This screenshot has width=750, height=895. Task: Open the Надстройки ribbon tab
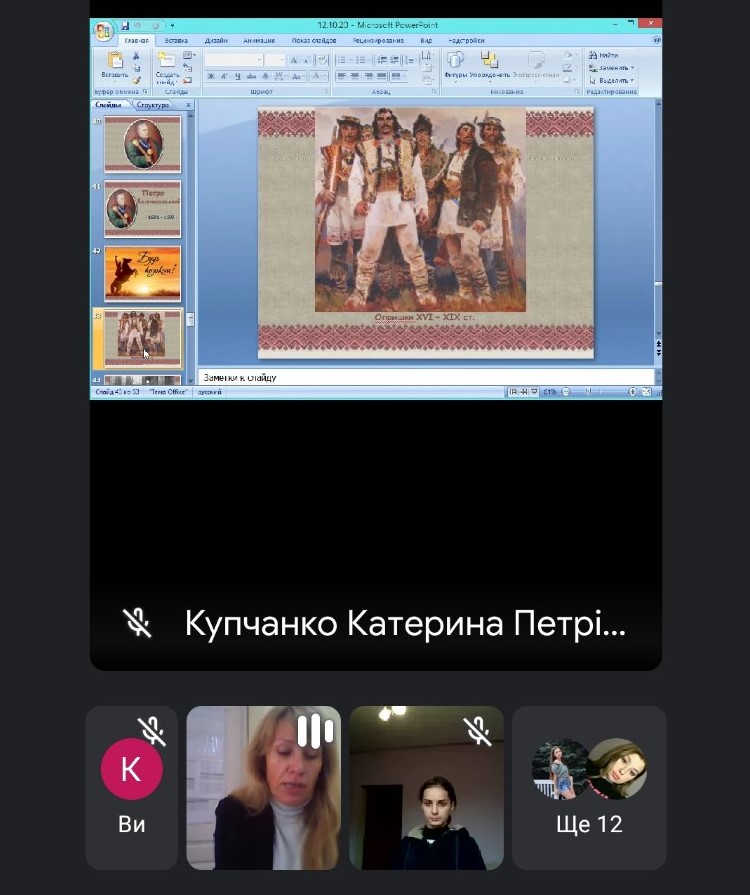click(x=466, y=41)
